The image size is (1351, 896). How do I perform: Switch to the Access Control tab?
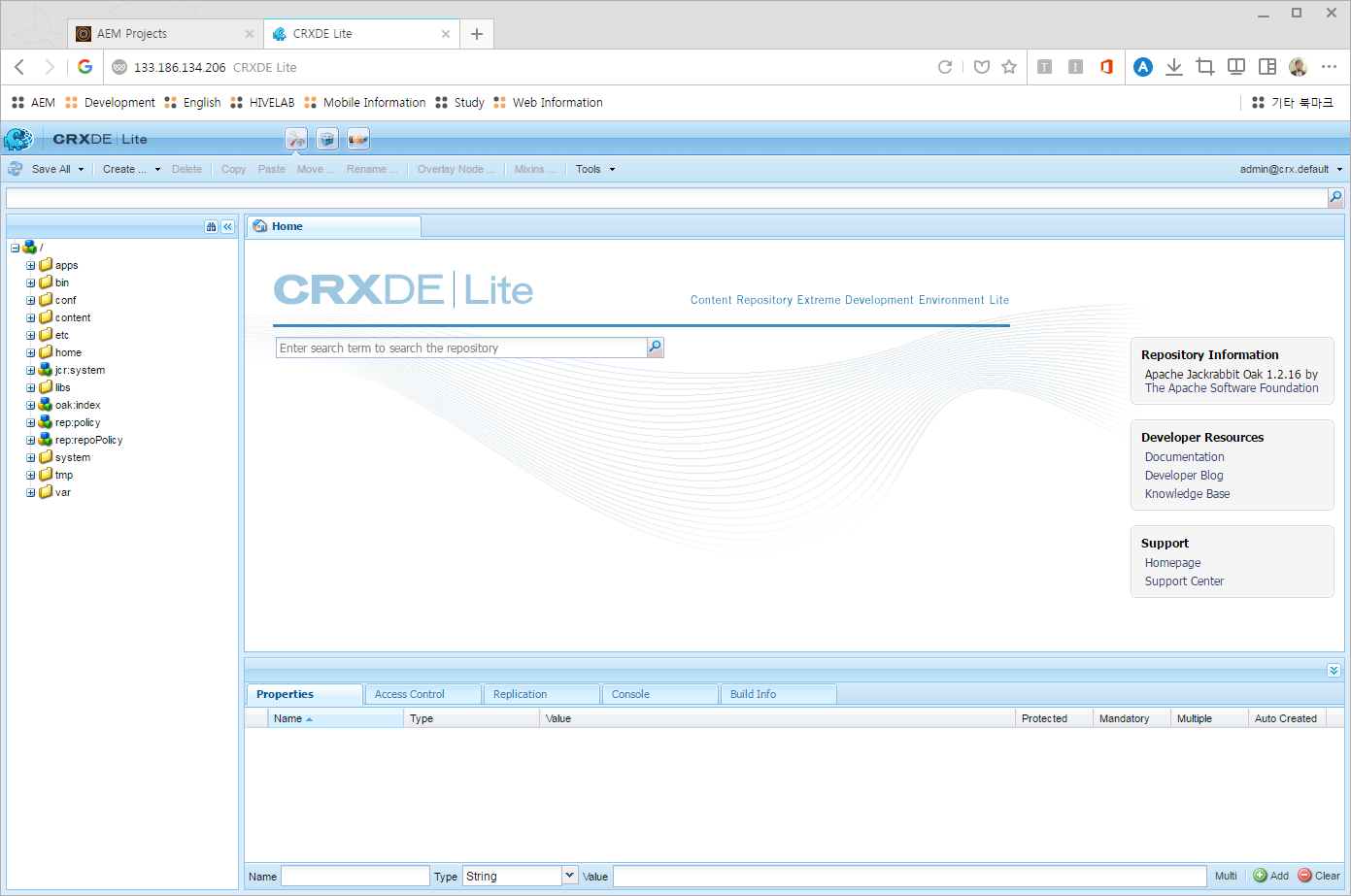[422, 694]
